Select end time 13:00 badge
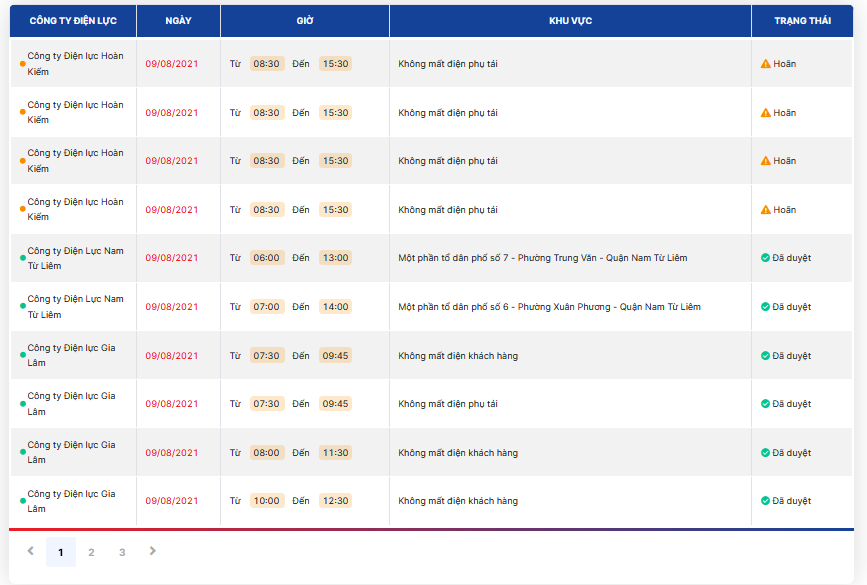The height and width of the screenshot is (585, 867). (336, 258)
